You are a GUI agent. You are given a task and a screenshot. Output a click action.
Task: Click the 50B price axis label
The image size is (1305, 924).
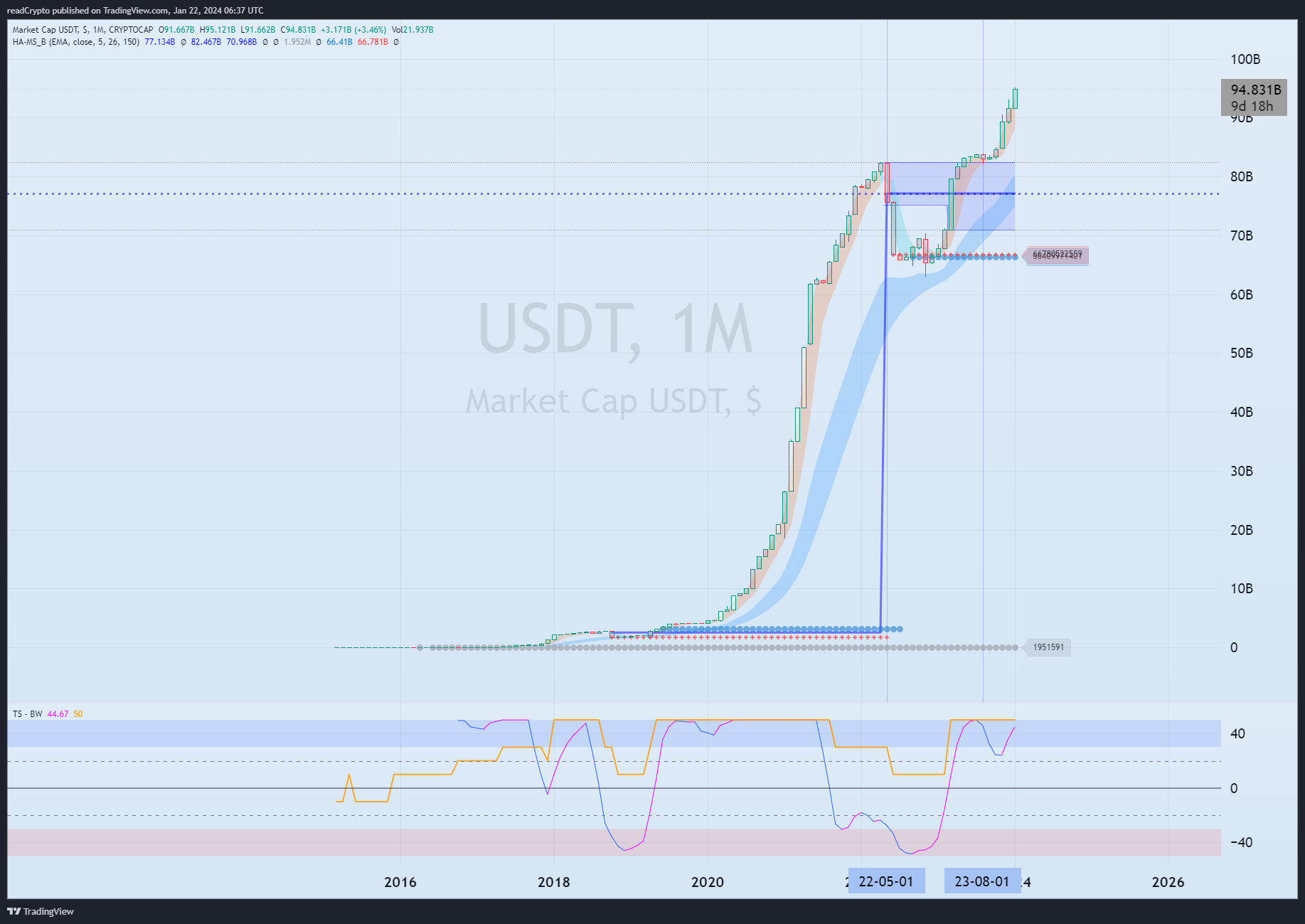[x=1242, y=353]
